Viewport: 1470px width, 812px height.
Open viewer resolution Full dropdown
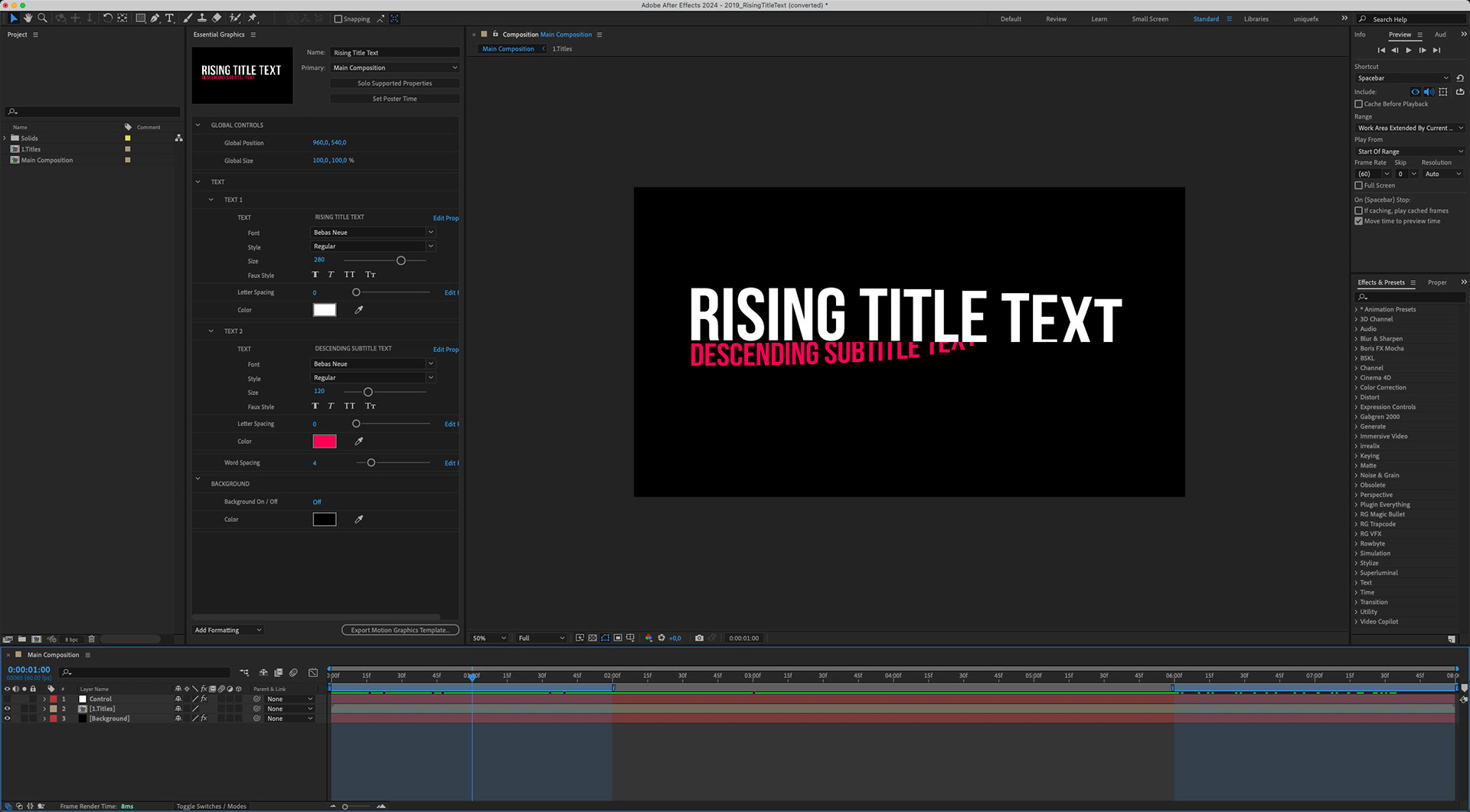click(541, 638)
